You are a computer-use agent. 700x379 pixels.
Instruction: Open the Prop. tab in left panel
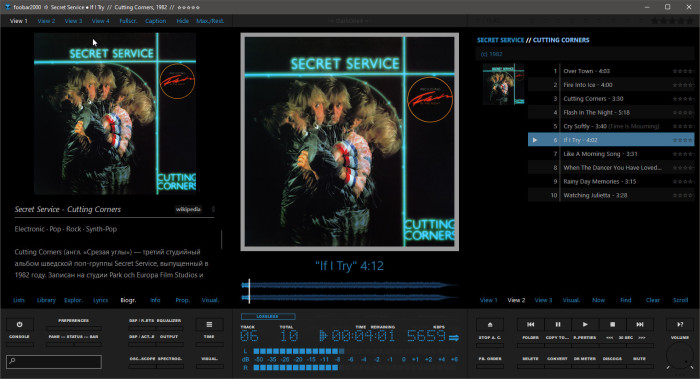(182, 300)
